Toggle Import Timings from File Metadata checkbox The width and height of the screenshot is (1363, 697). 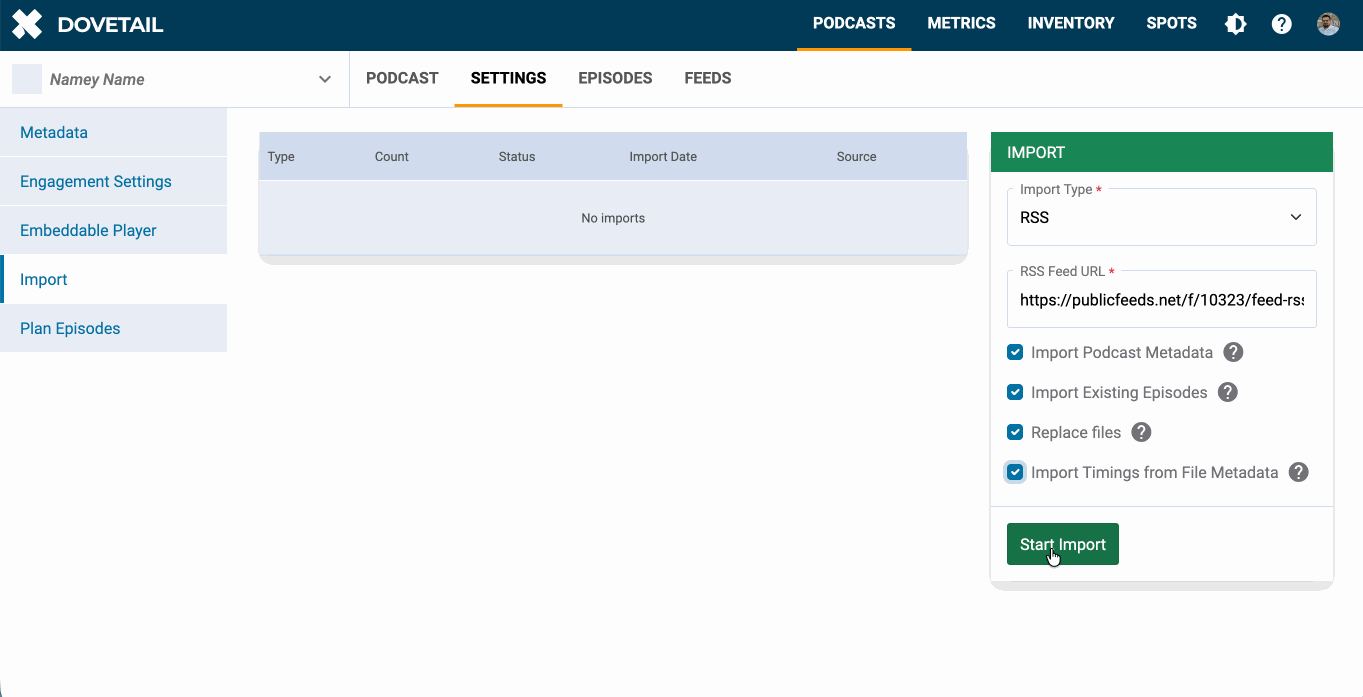coord(1015,473)
